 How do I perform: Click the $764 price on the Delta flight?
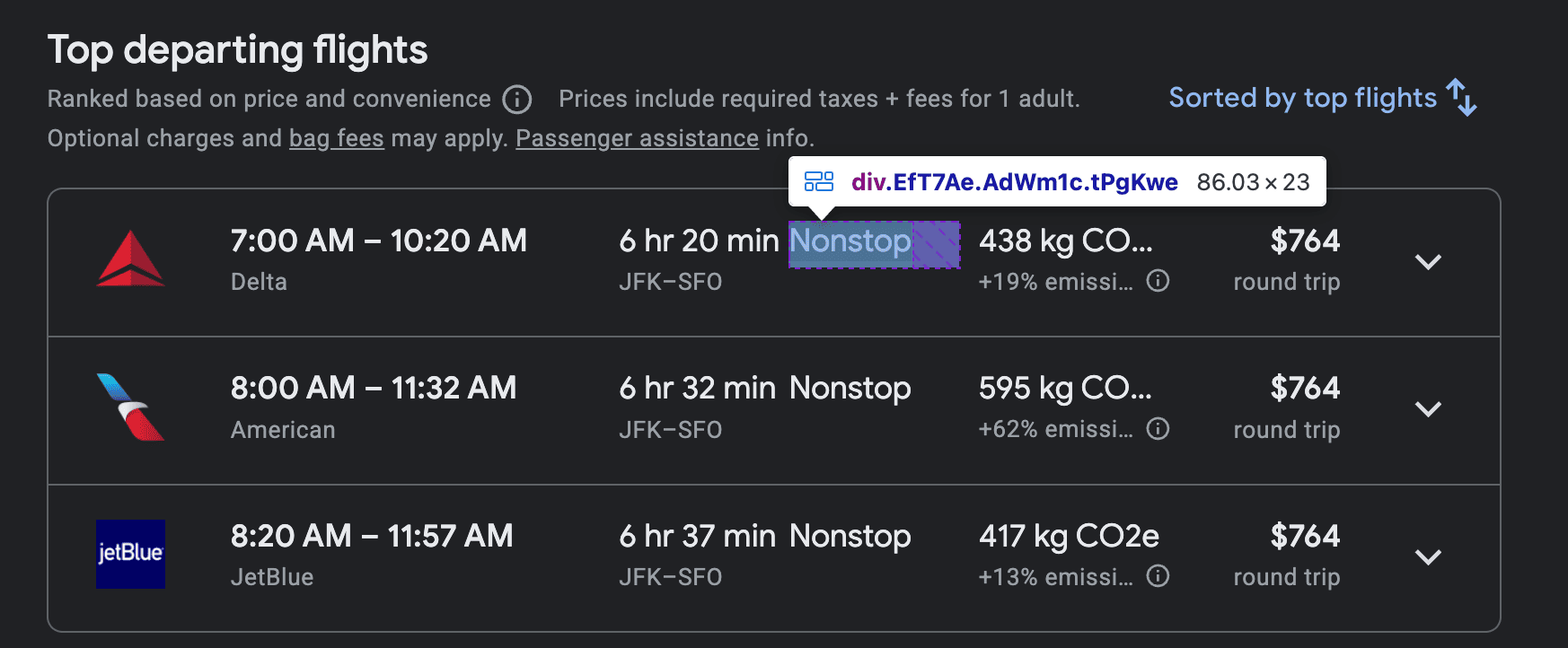(1305, 241)
